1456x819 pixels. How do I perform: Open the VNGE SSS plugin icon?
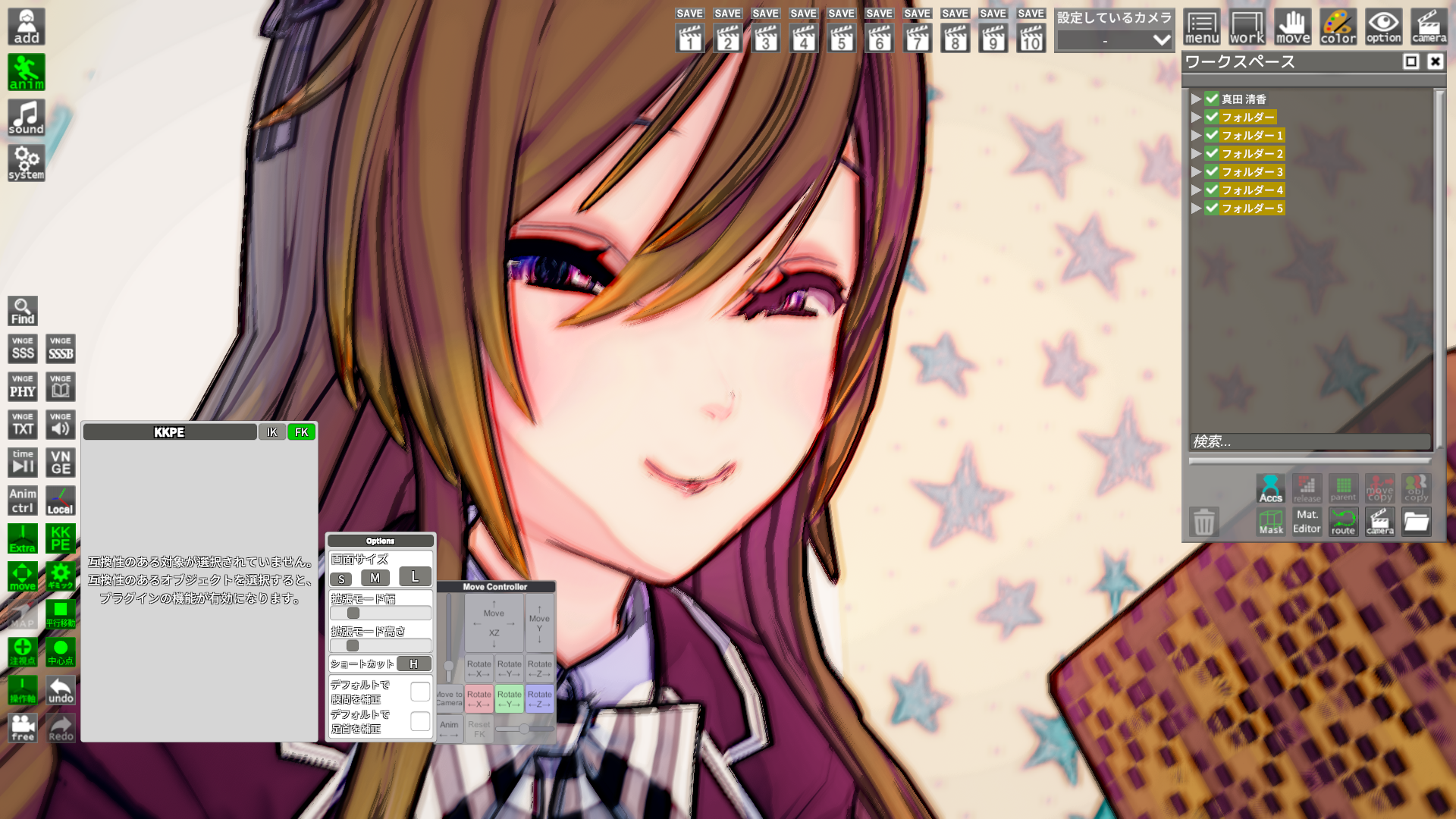23,349
